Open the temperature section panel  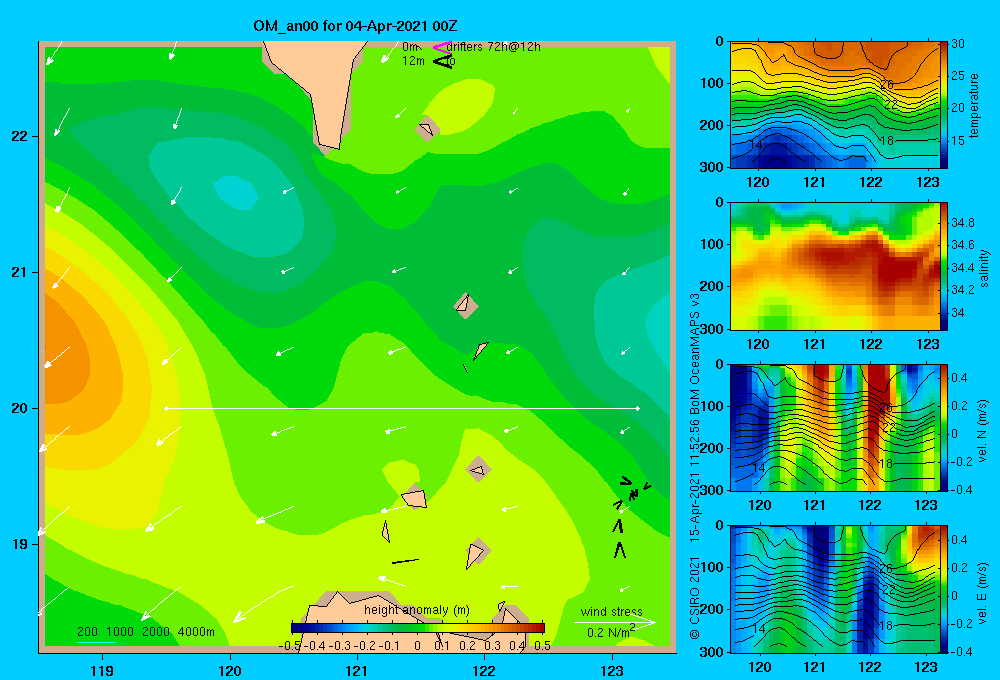[x=835, y=105]
